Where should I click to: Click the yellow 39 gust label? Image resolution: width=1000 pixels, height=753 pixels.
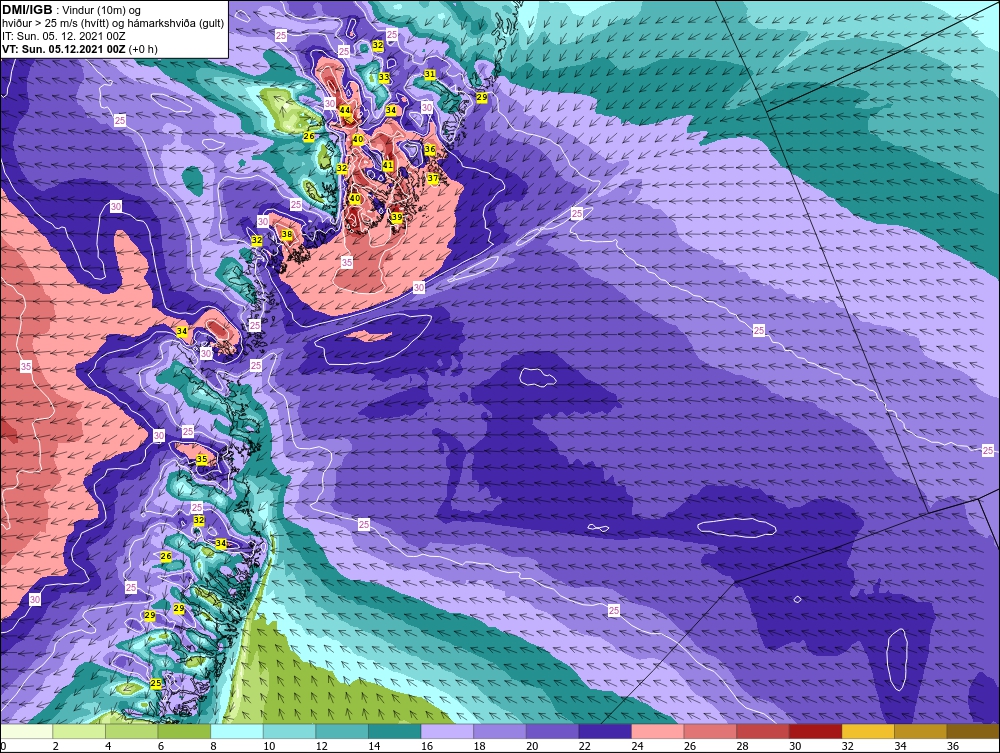[397, 217]
